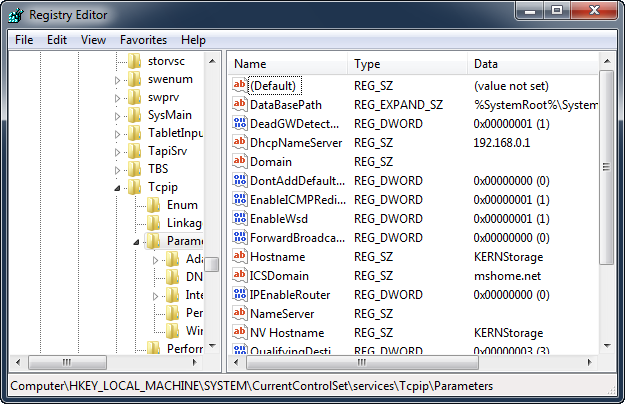Click the string icon next to DataBasePath
The width and height of the screenshot is (625, 404).
pos(239,105)
